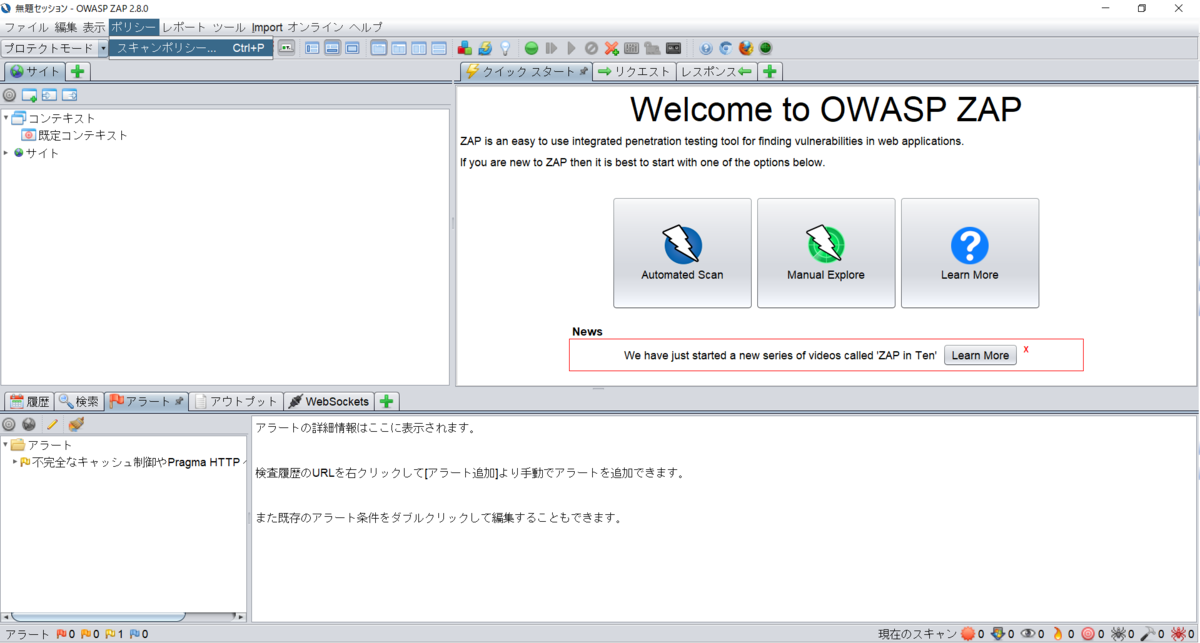
Task: Dismiss the News box with the red x
Action: (x=1026, y=350)
